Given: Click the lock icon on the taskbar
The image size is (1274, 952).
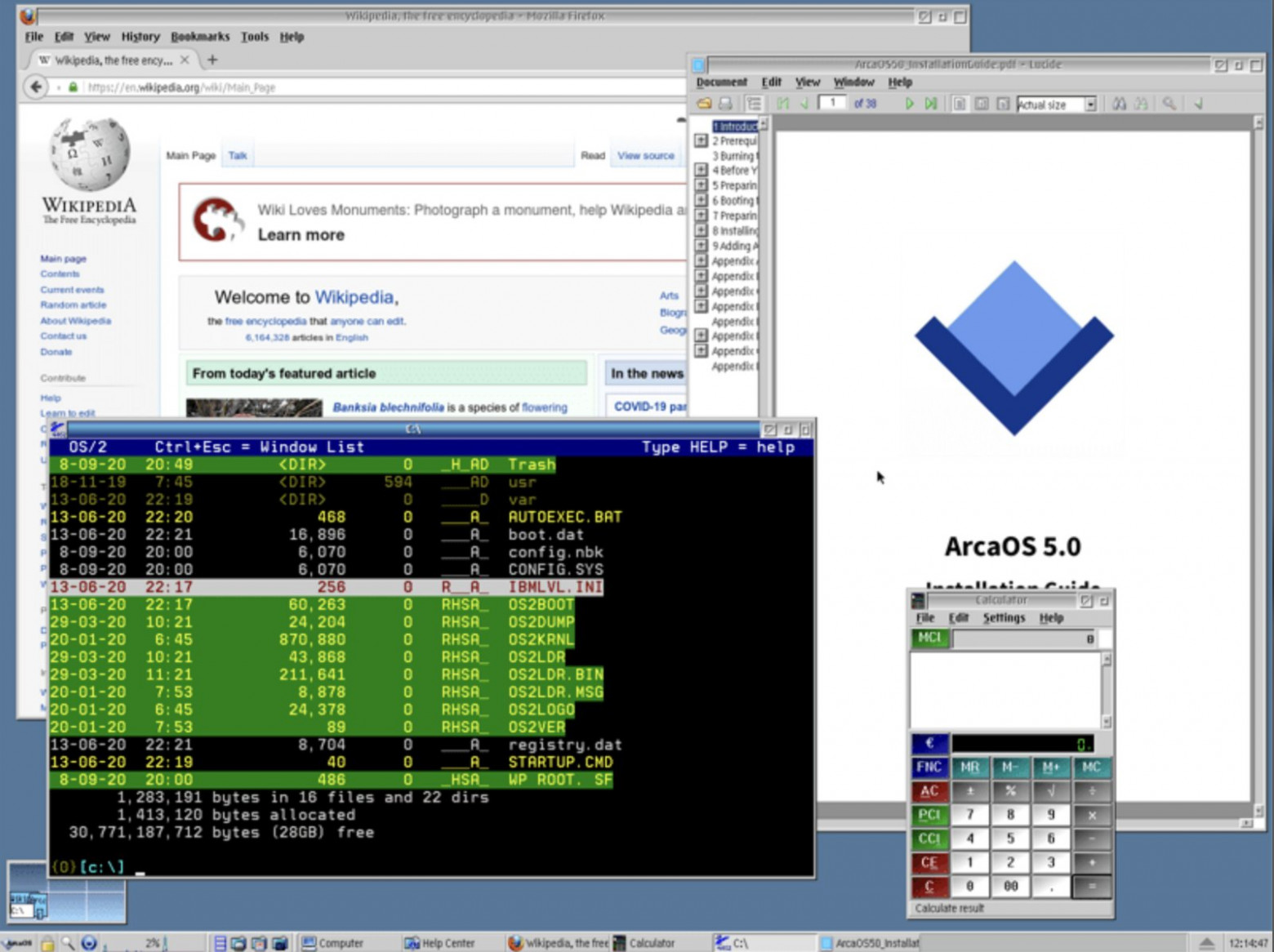Looking at the screenshot, I should (x=48, y=943).
